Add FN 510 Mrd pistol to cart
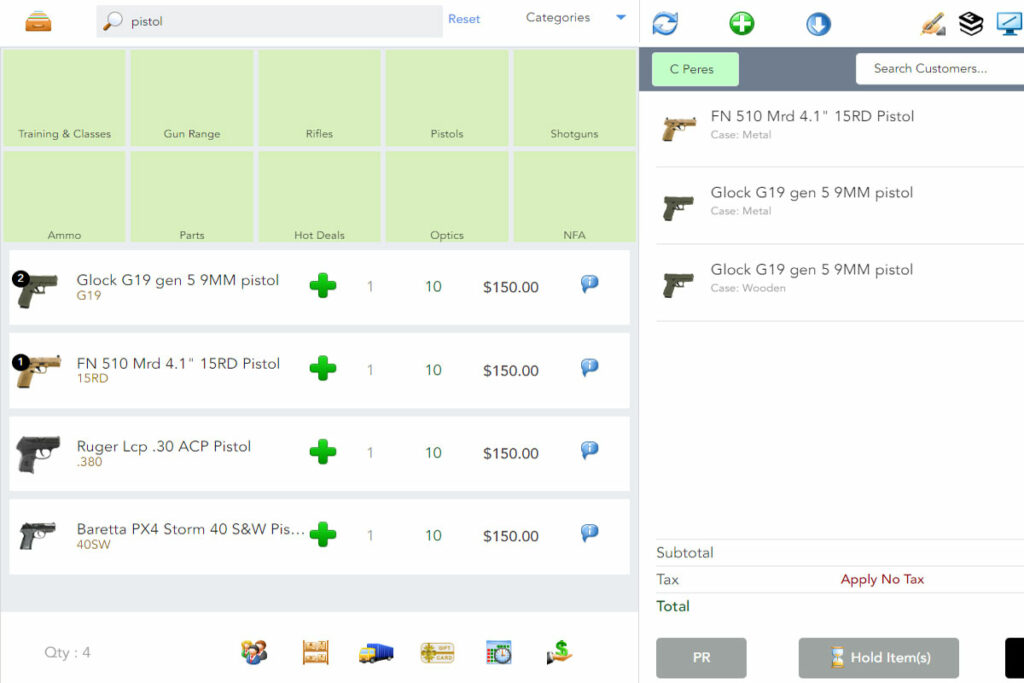Viewport: 1024px width, 683px height. coord(323,369)
